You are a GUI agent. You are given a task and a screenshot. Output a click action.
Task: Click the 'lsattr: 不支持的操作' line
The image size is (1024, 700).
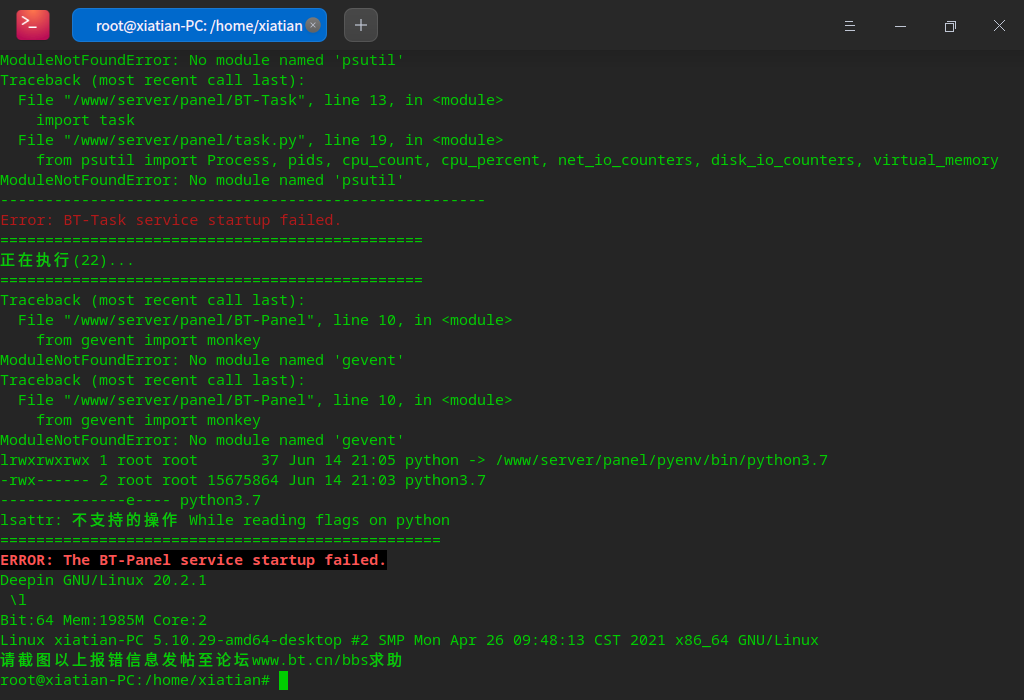pos(225,520)
